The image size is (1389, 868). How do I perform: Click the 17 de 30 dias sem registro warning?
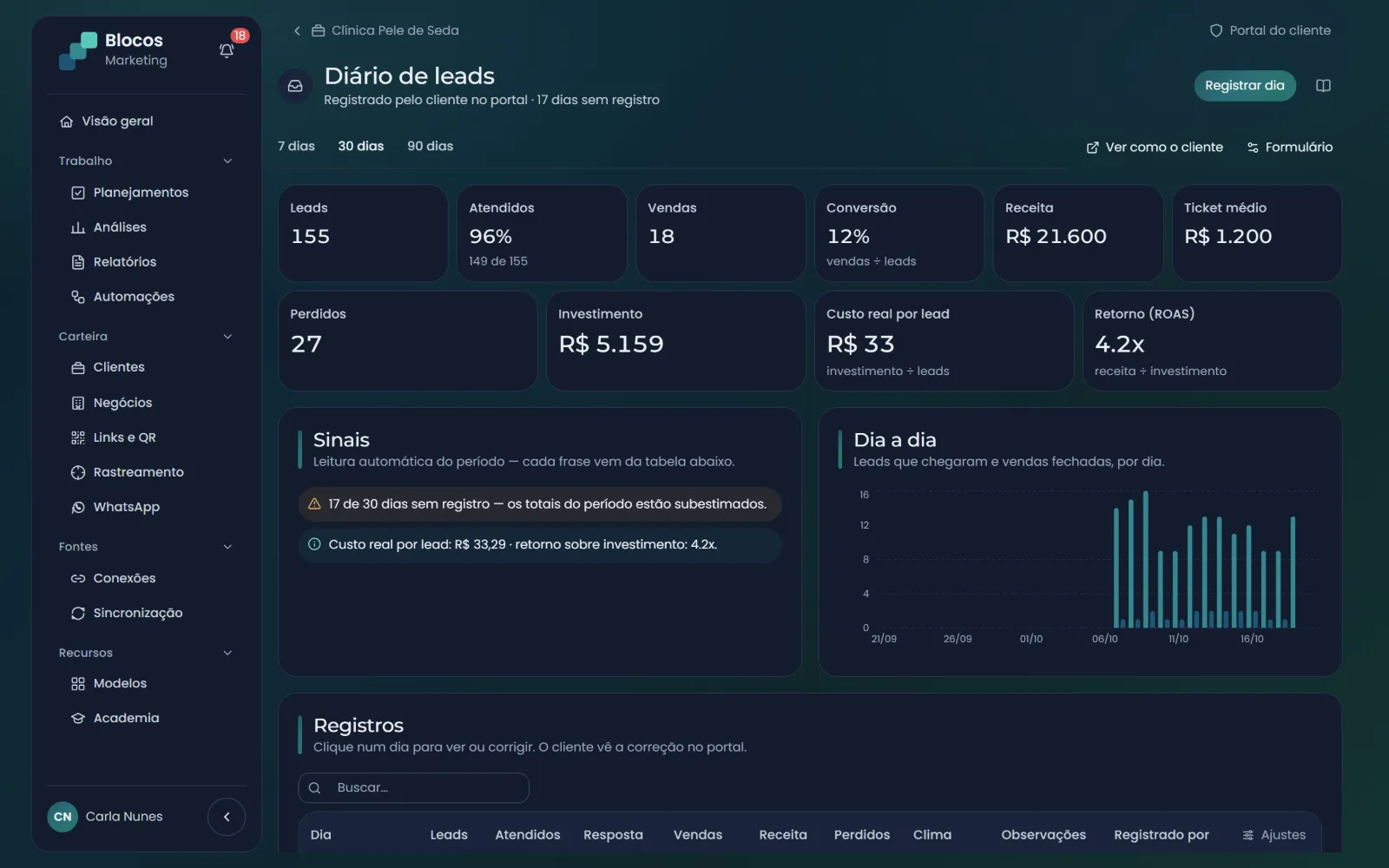(540, 504)
